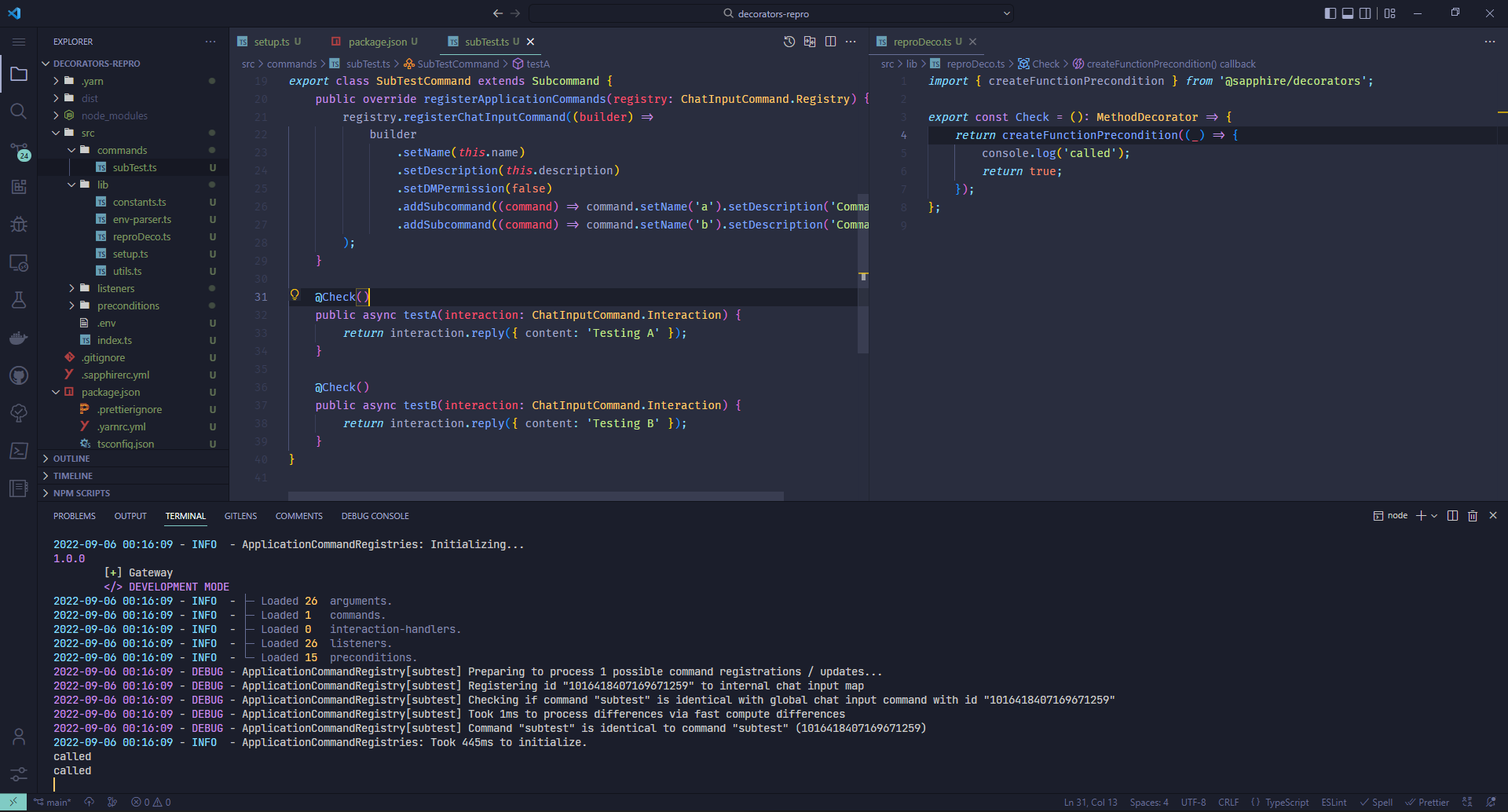1508x812 pixels.
Task: Open the Testing flask view
Action: [x=19, y=300]
